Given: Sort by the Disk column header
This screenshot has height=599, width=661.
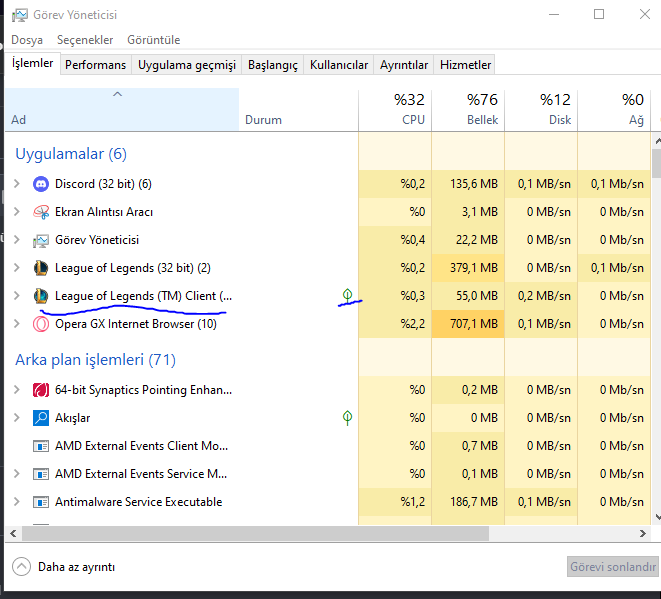Looking at the screenshot, I should 541,110.
